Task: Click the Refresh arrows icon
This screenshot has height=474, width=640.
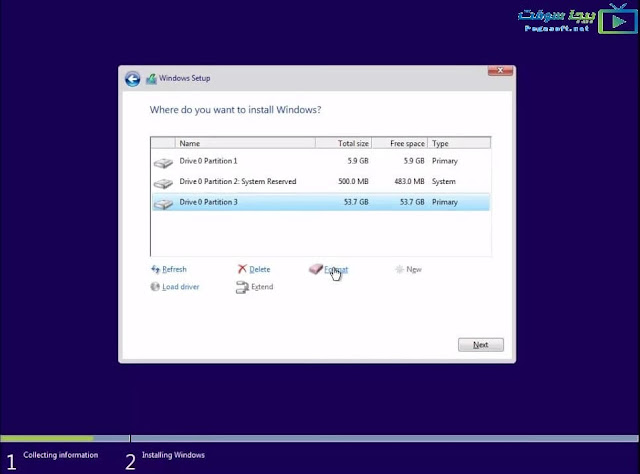Action: (x=156, y=269)
